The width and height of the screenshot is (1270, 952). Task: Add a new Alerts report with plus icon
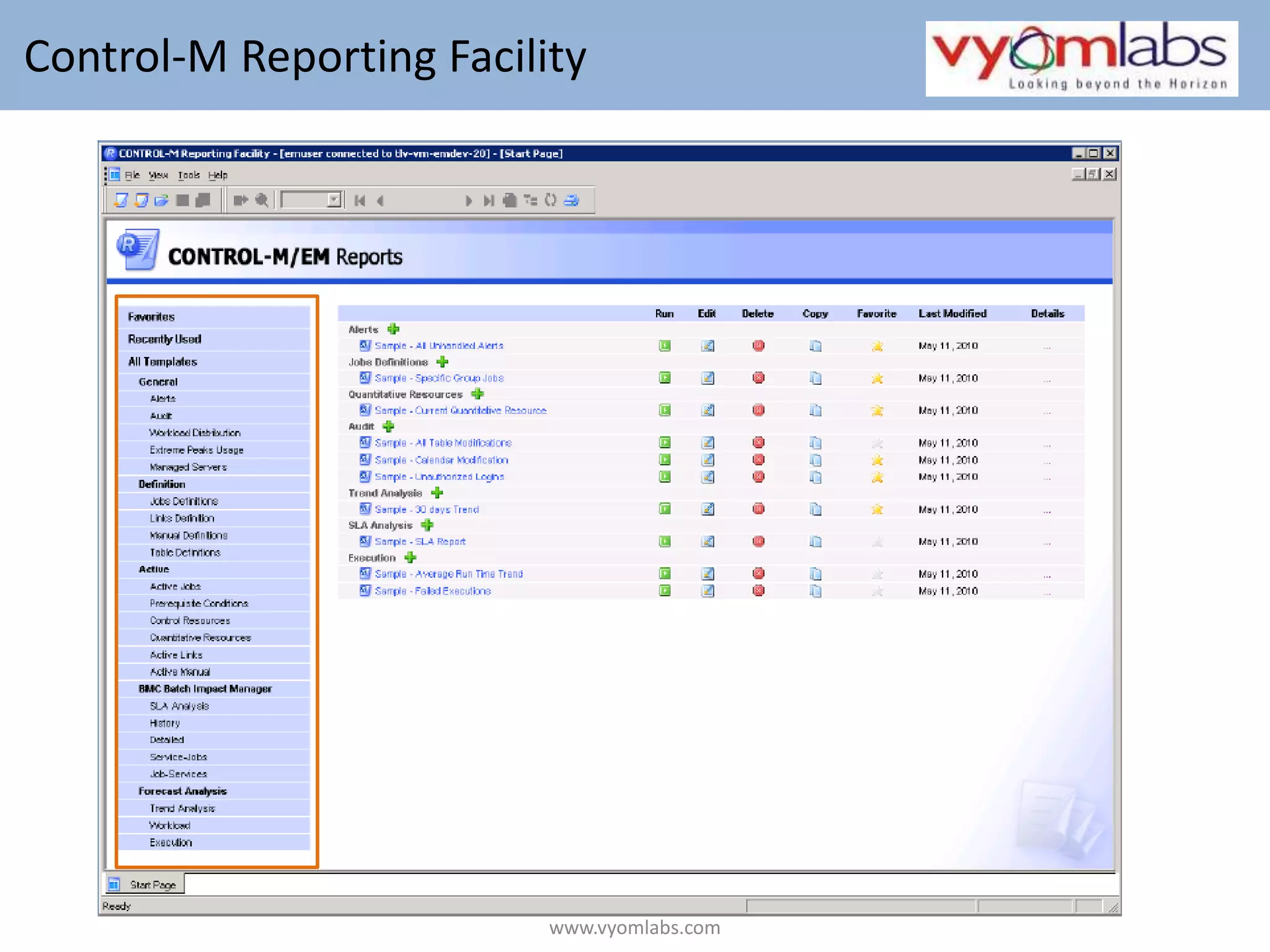click(393, 329)
